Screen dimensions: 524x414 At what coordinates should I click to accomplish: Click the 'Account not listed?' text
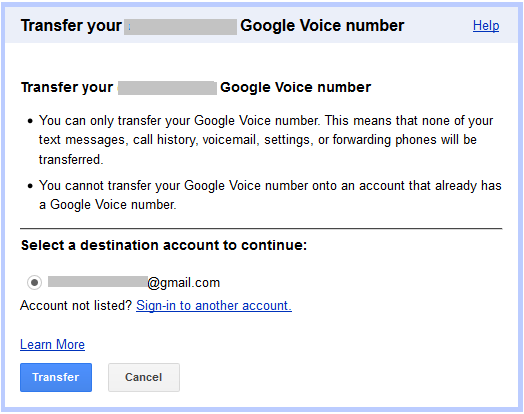(x=77, y=306)
